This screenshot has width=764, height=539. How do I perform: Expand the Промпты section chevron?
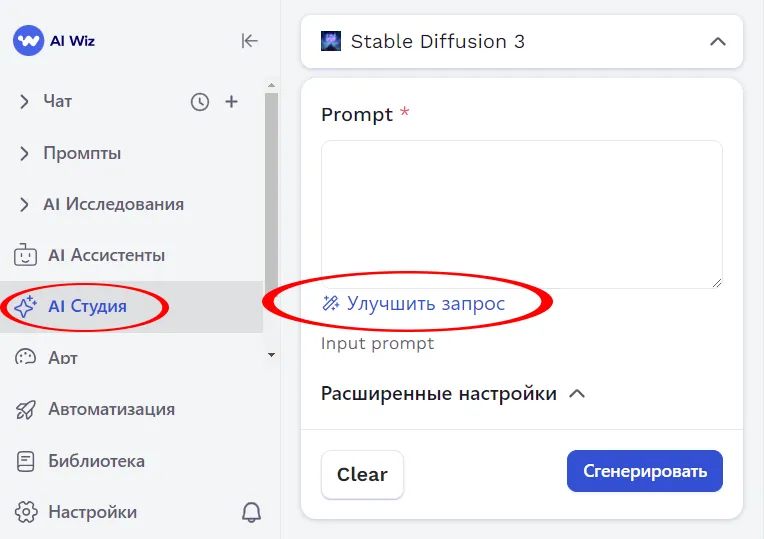click(25, 153)
